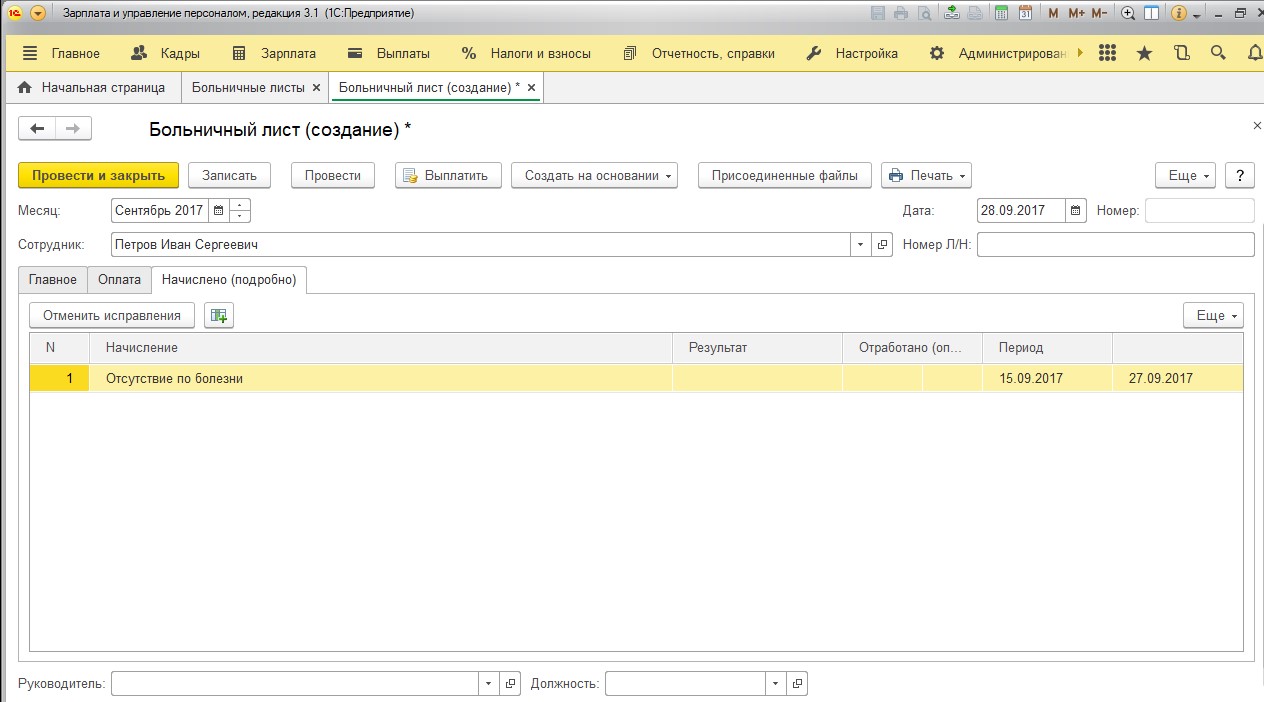The image size is (1264, 702).
Task: Click the zoom magnifier icon
Action: click(1128, 13)
